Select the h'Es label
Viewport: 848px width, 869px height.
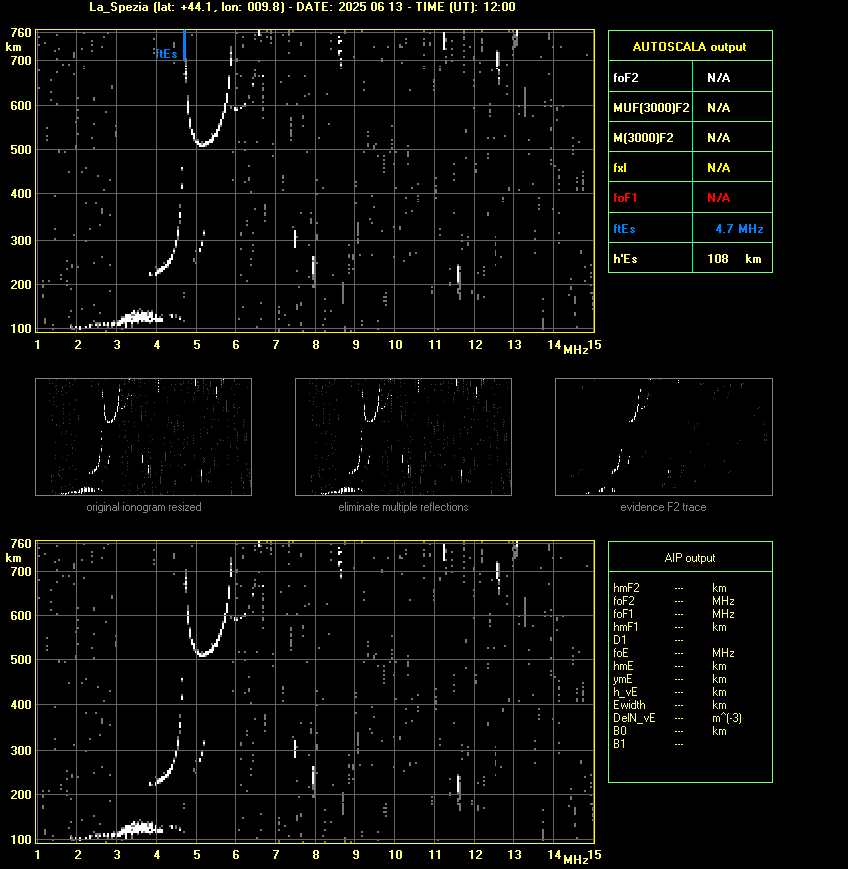(625, 259)
